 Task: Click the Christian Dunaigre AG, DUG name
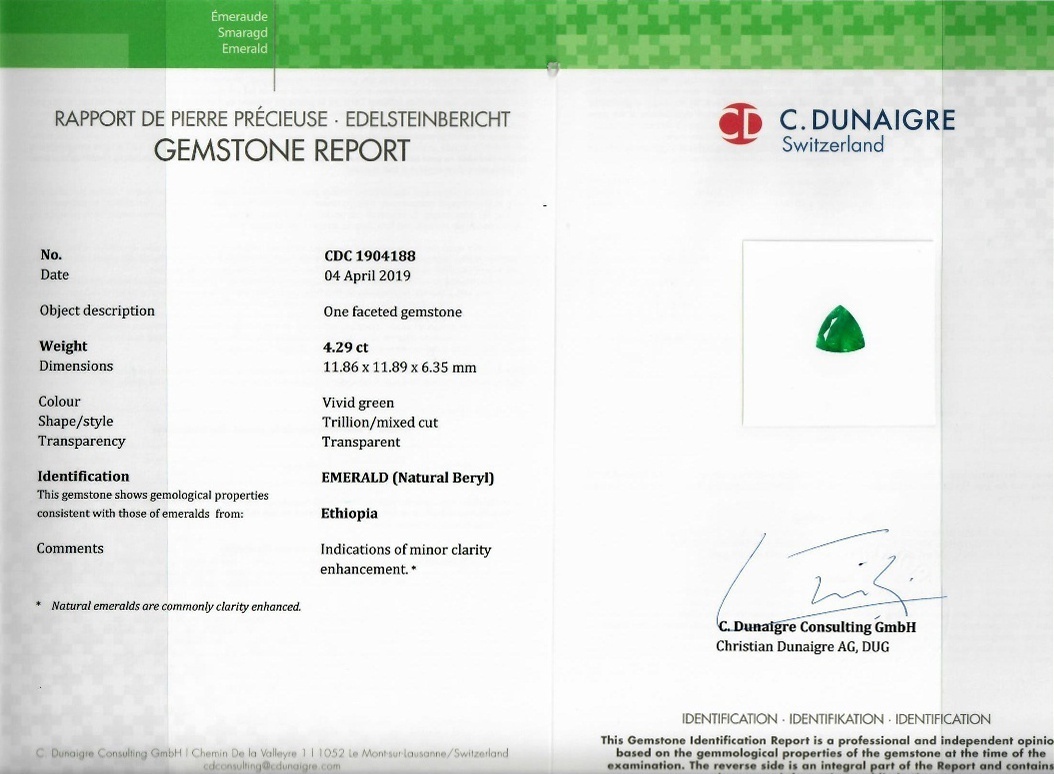pos(802,647)
